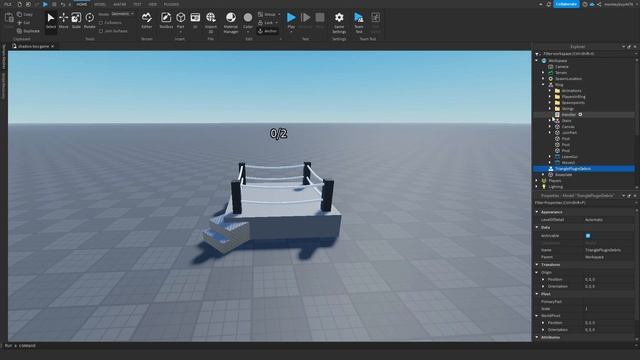Switch to the AVATAR ribbon tab
The height and width of the screenshot is (360, 640).
pyautogui.click(x=120, y=4)
